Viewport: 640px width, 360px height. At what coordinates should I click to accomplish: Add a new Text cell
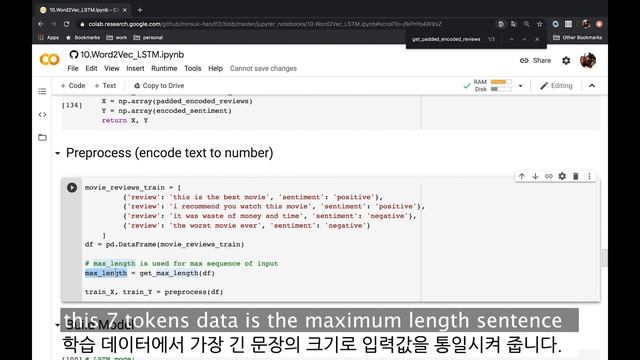[x=105, y=86]
